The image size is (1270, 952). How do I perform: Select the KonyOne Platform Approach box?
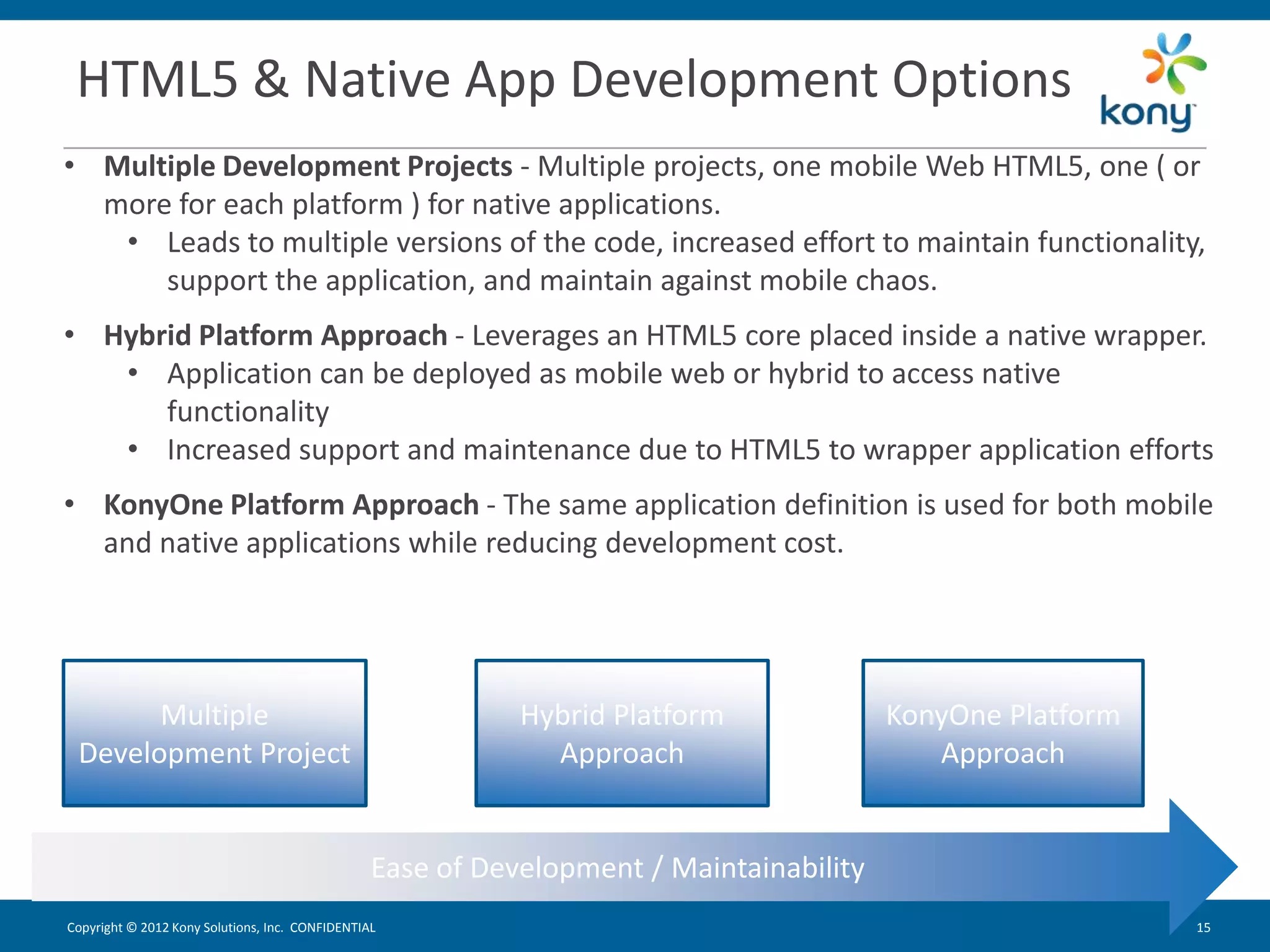pos(1003,733)
